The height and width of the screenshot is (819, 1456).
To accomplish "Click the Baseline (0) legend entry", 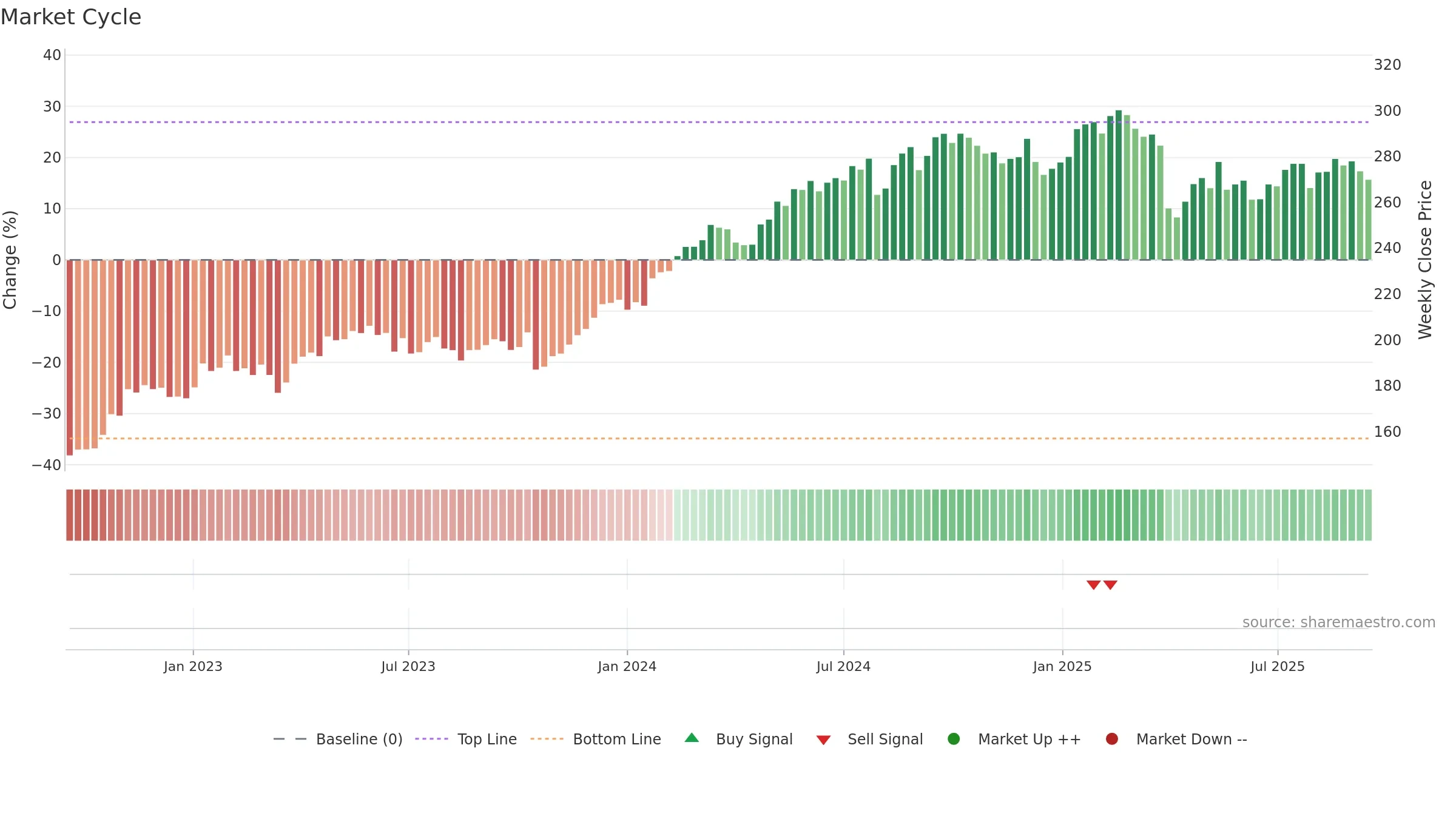I will click(338, 739).
